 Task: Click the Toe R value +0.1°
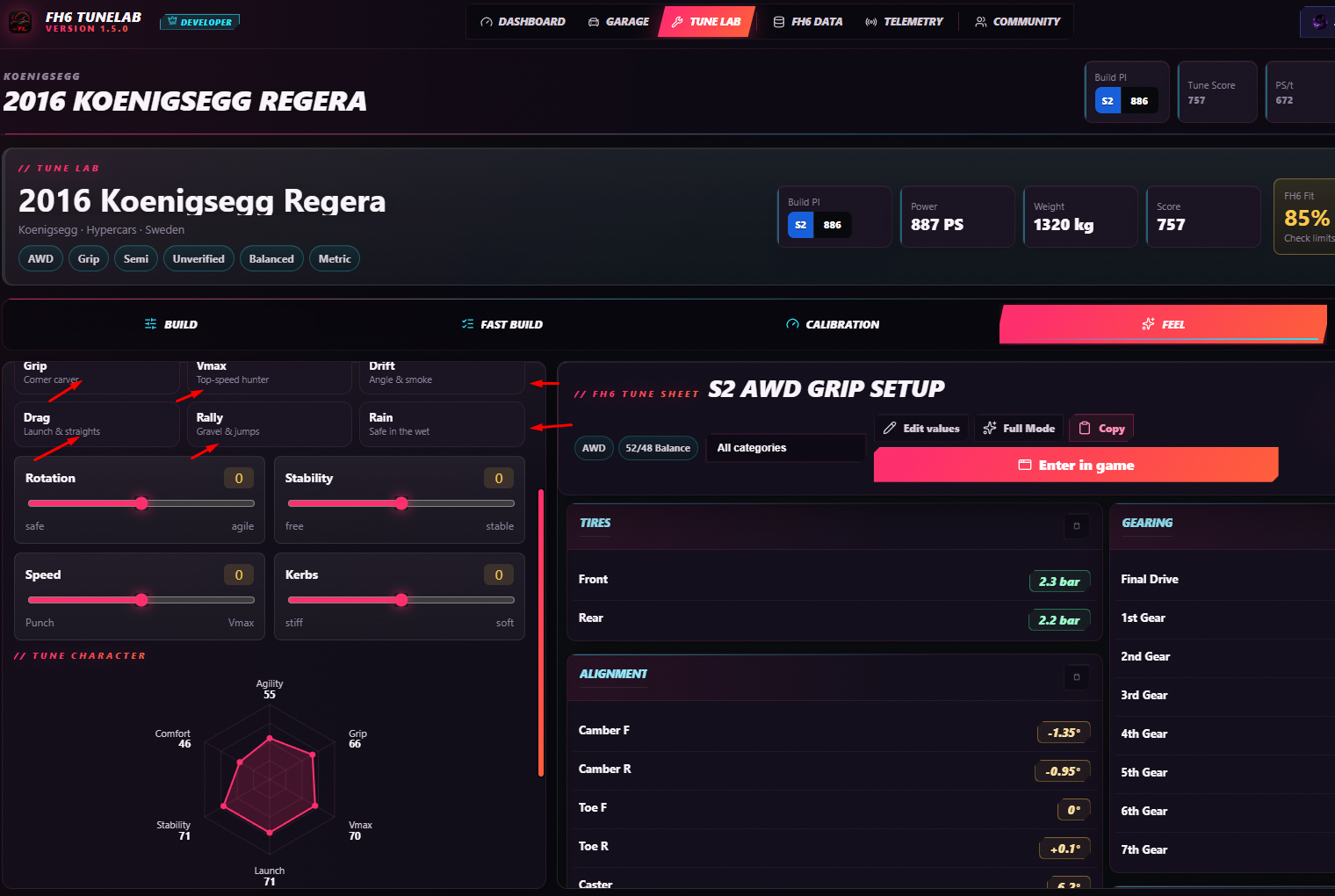1065,849
